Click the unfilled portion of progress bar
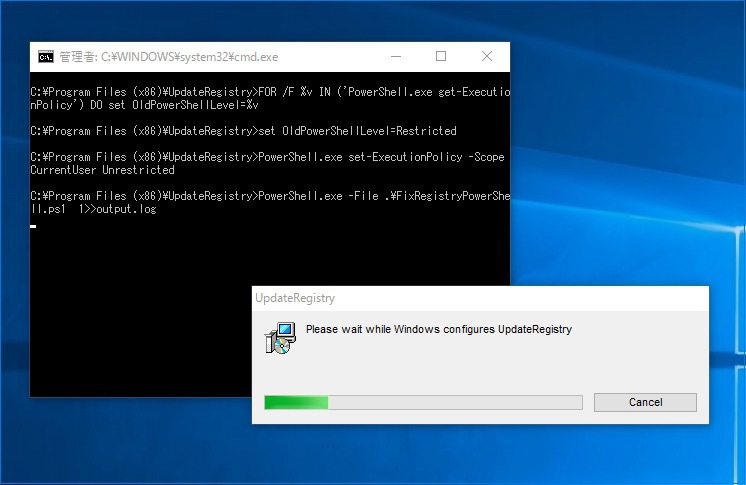This screenshot has height=485, width=746. tap(455, 402)
